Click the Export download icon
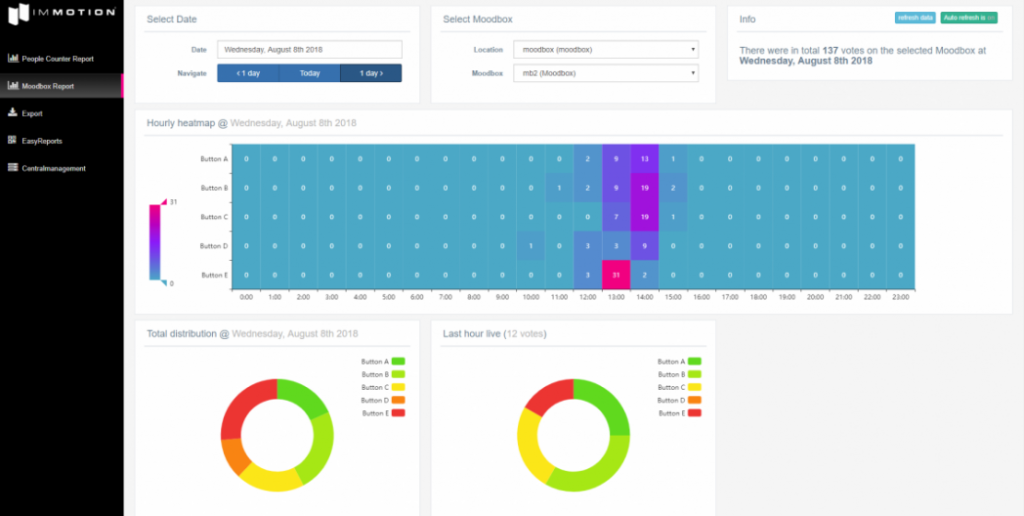Image resolution: width=1024 pixels, height=516 pixels. 12,113
